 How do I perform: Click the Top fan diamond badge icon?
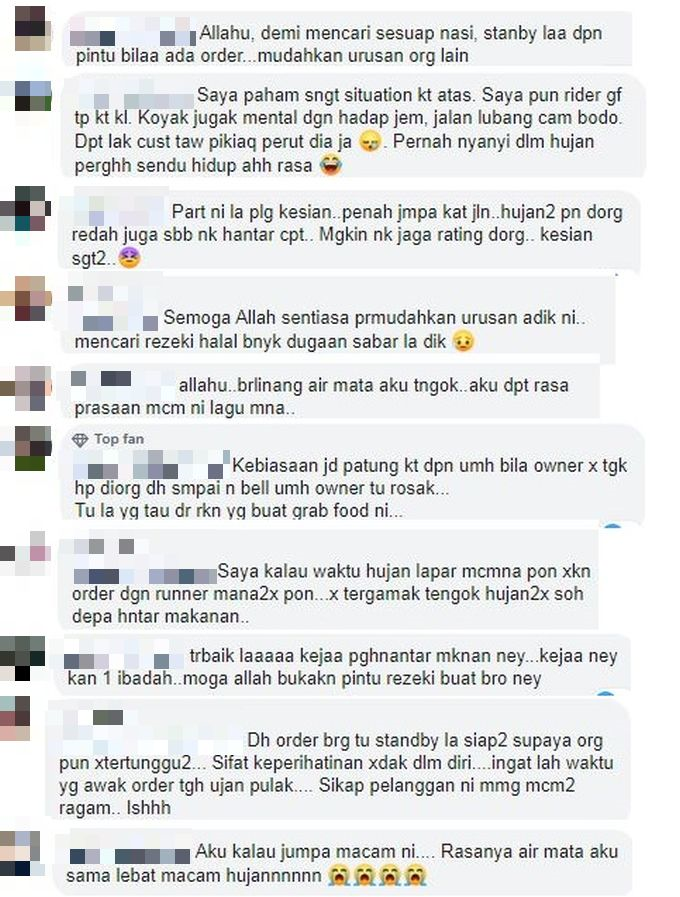pyautogui.click(x=80, y=440)
